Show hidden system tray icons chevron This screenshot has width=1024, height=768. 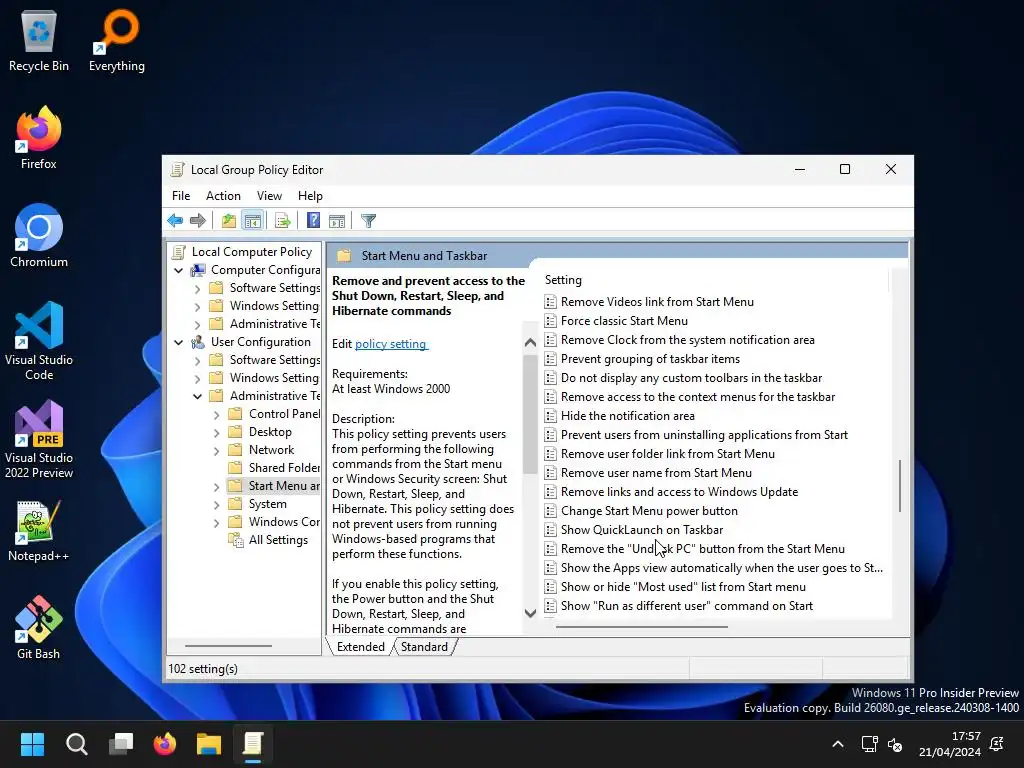(838, 744)
